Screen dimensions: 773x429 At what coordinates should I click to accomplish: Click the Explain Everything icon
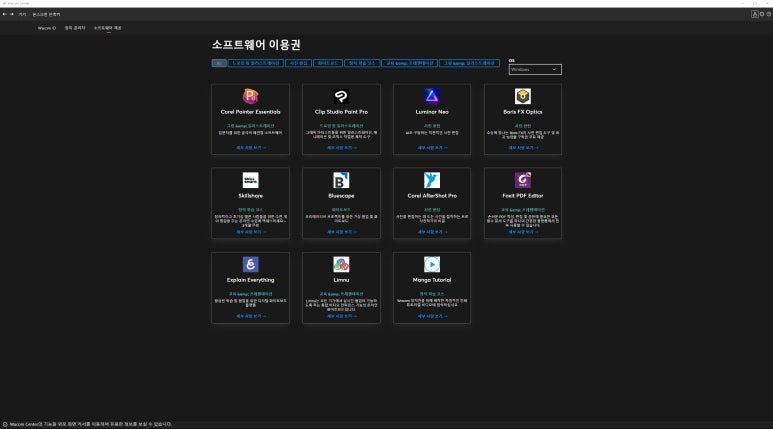[x=250, y=264]
